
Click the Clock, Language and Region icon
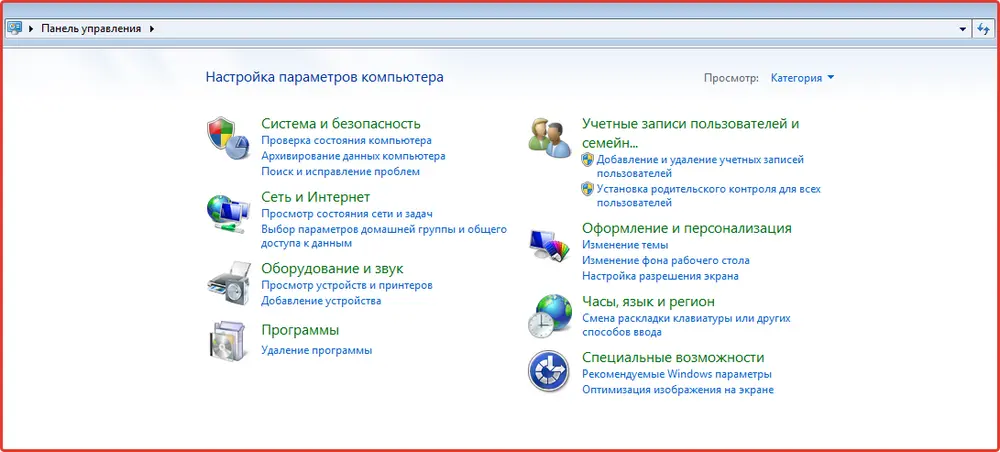tap(550, 316)
